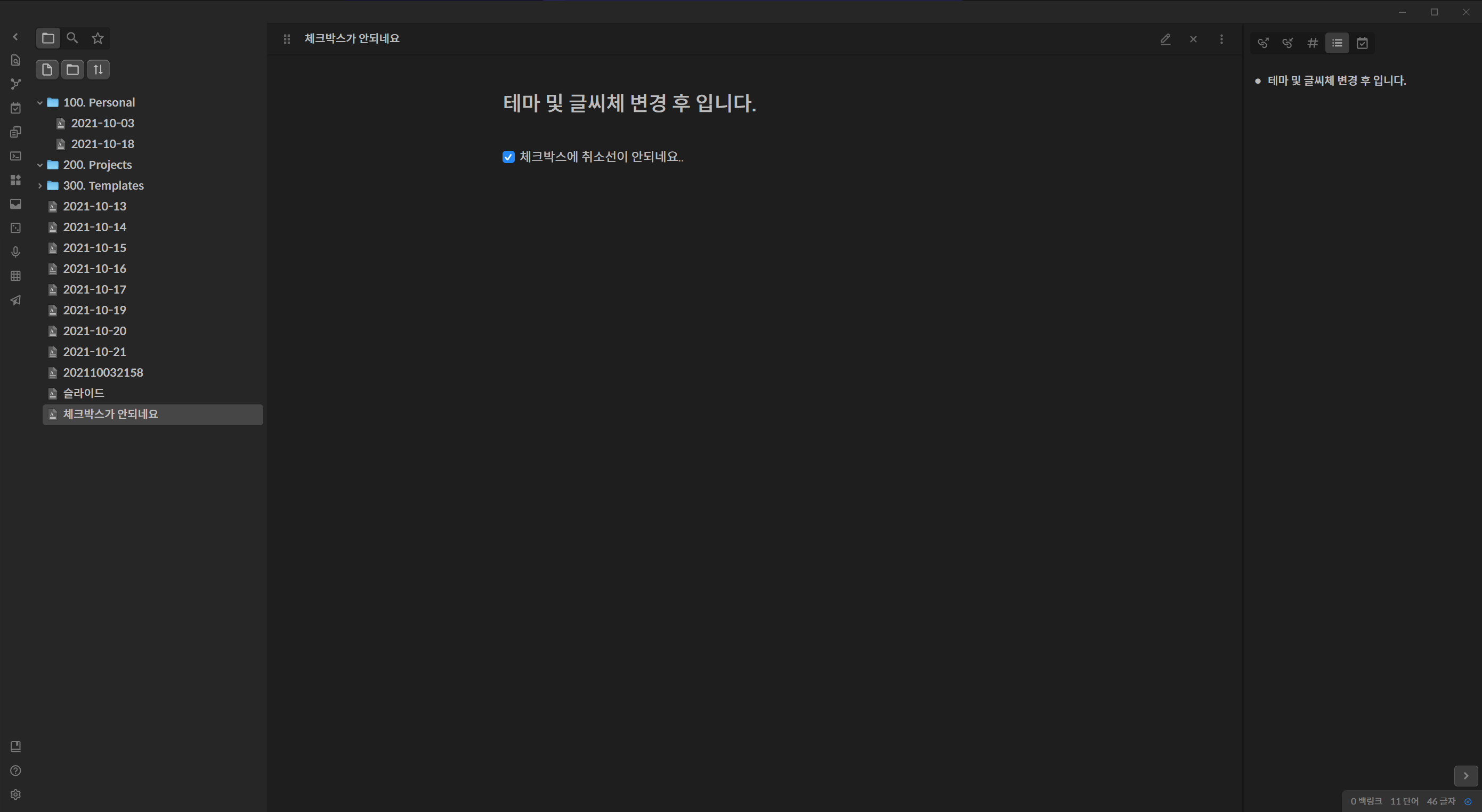This screenshot has width=1482, height=812.
Task: Open the graph view ribbon icon
Action: (15, 84)
